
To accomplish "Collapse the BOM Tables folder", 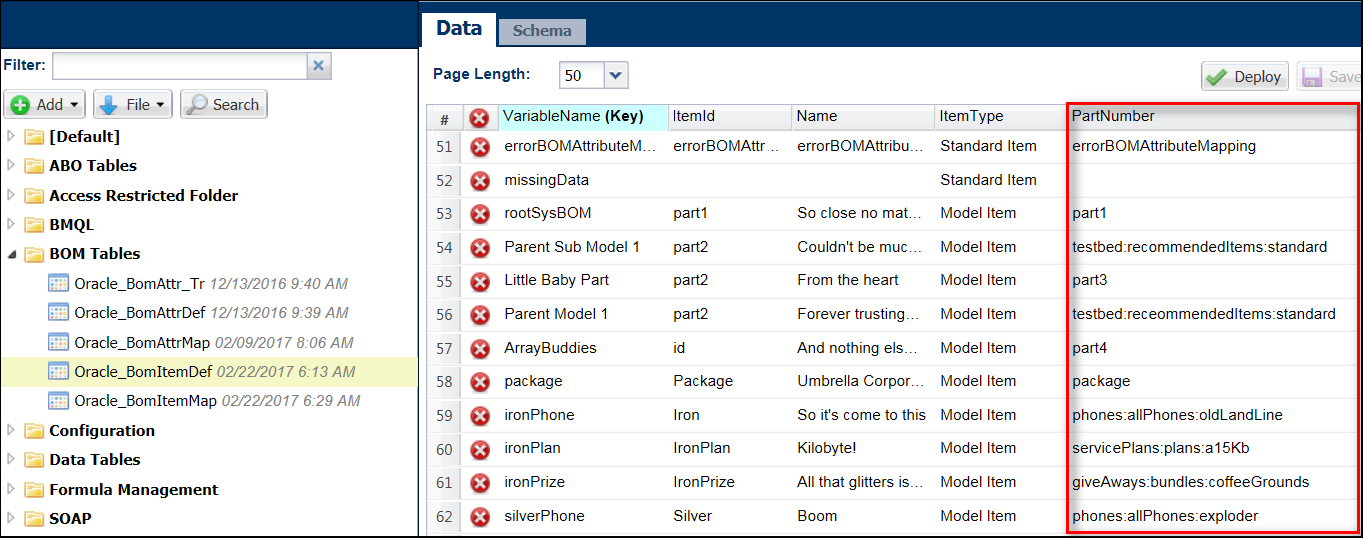I will 12,254.
